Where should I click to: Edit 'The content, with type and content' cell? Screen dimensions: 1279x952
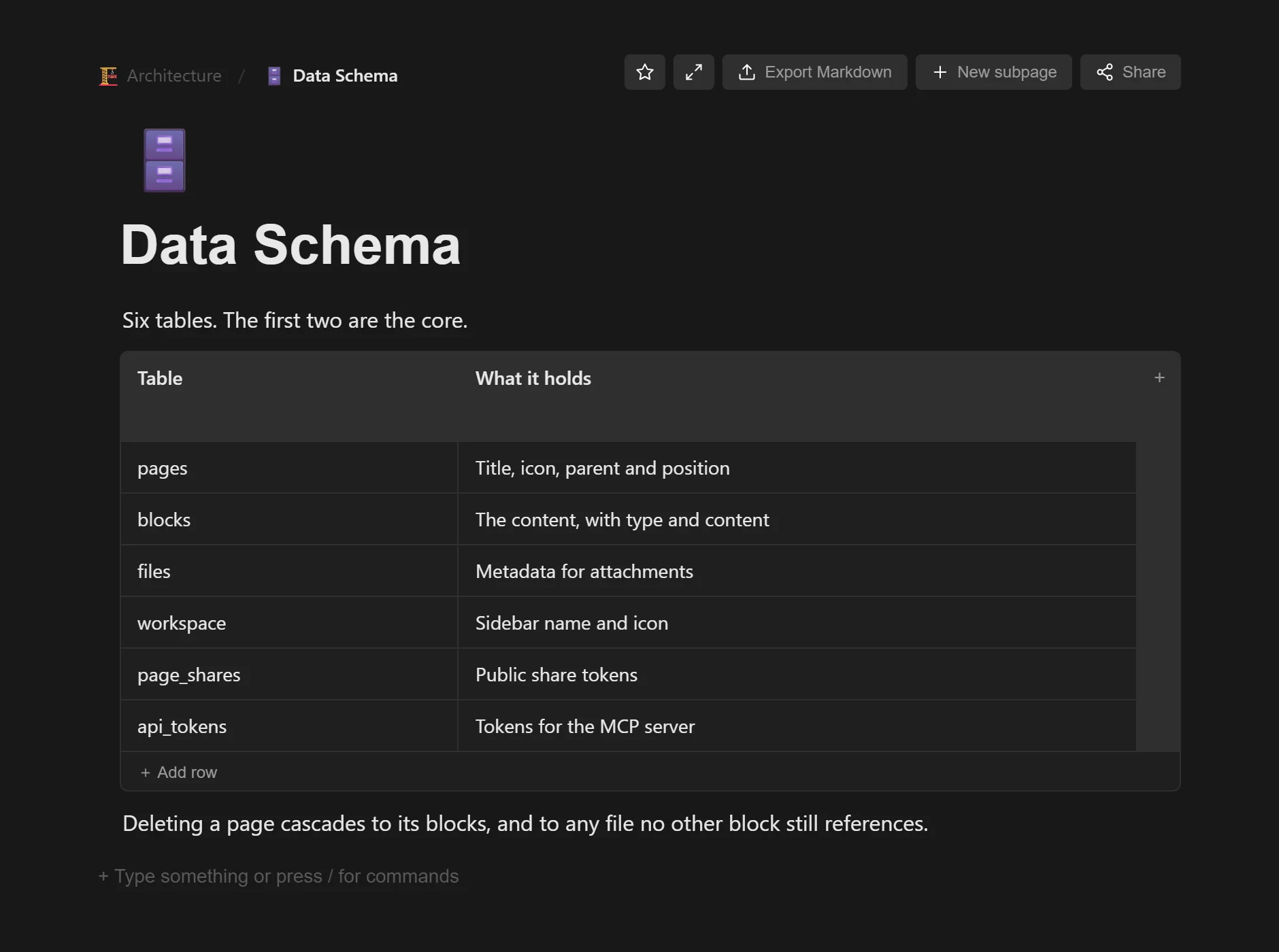[797, 520]
